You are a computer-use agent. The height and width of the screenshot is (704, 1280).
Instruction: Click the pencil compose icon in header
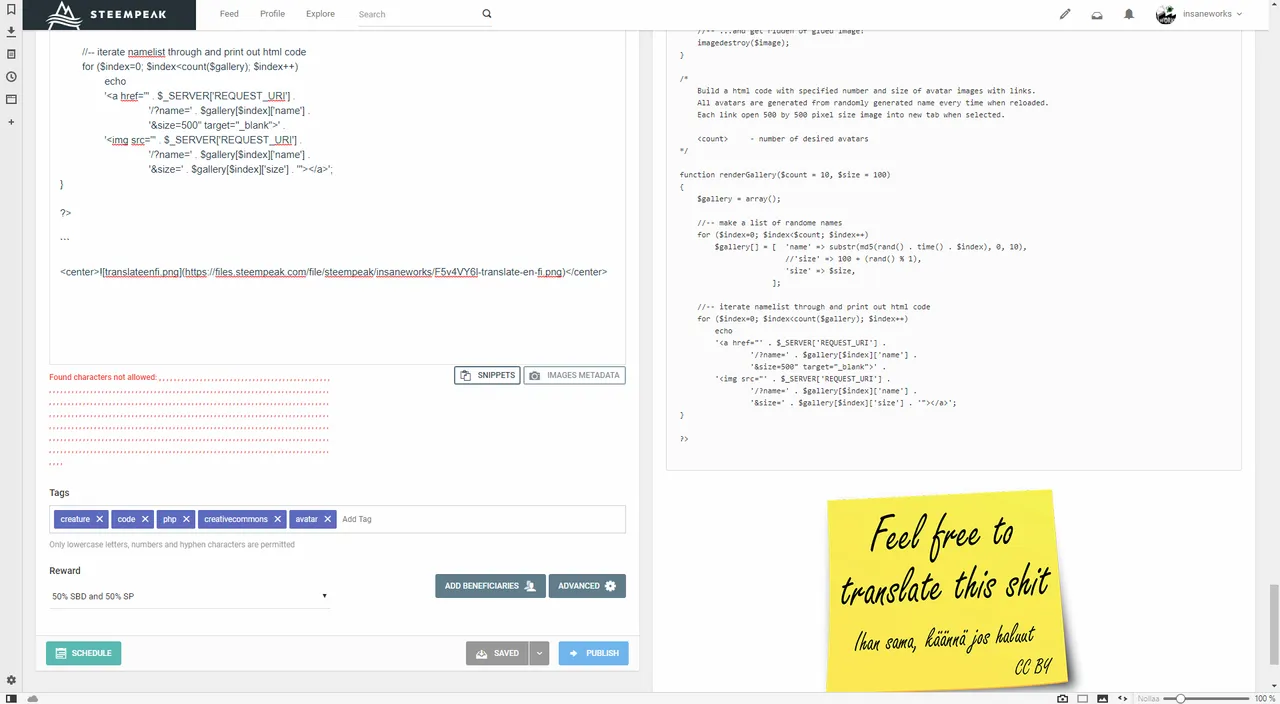click(x=1065, y=14)
